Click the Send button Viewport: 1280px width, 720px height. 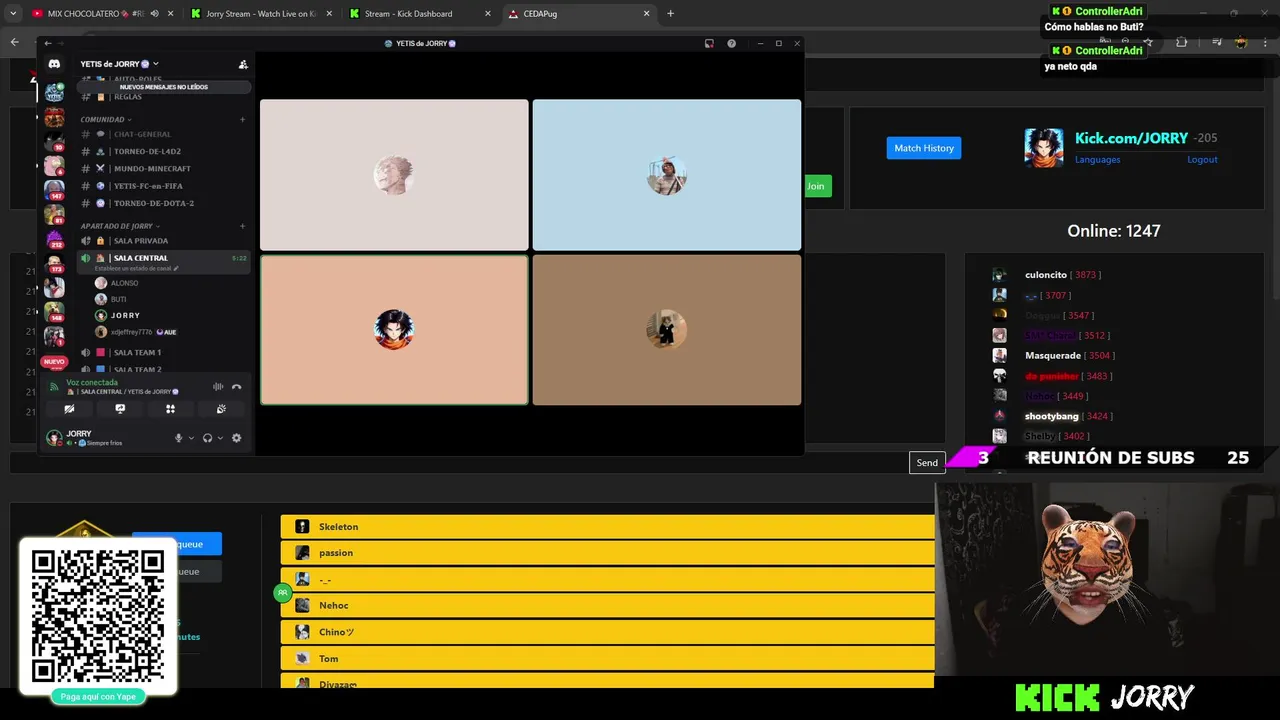tap(927, 463)
